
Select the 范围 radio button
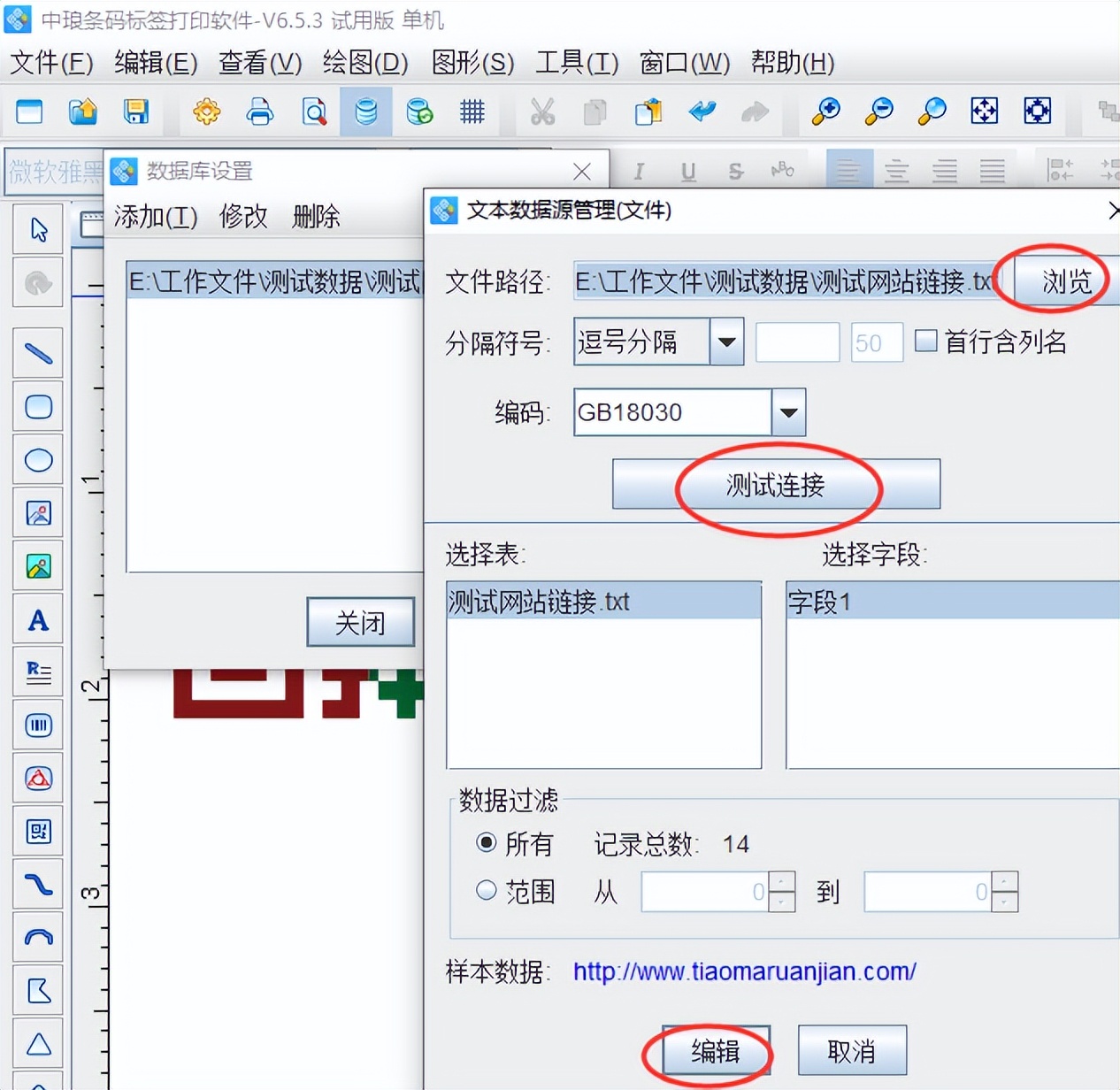487,891
